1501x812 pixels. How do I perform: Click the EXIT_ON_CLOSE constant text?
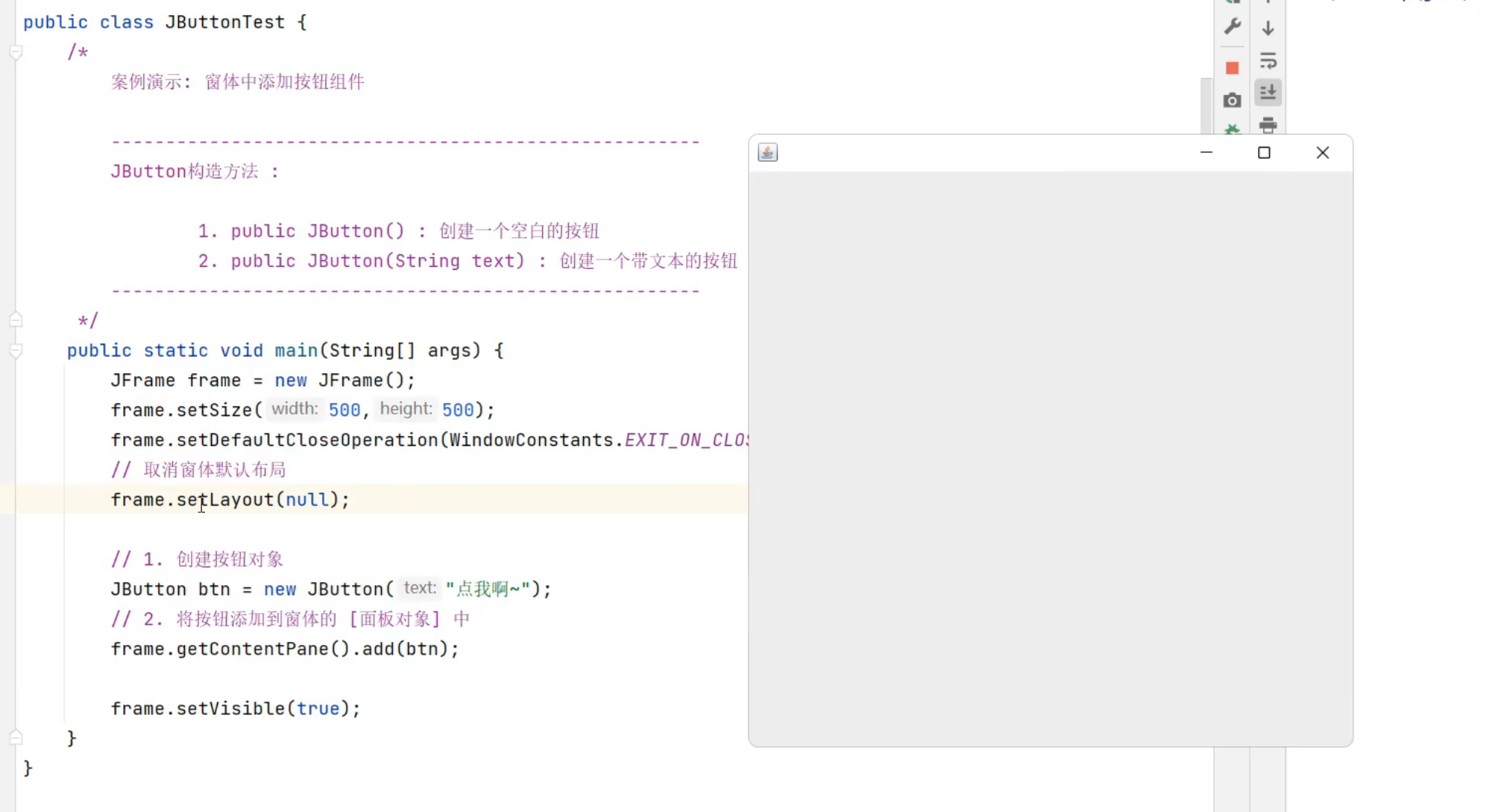[x=685, y=440]
